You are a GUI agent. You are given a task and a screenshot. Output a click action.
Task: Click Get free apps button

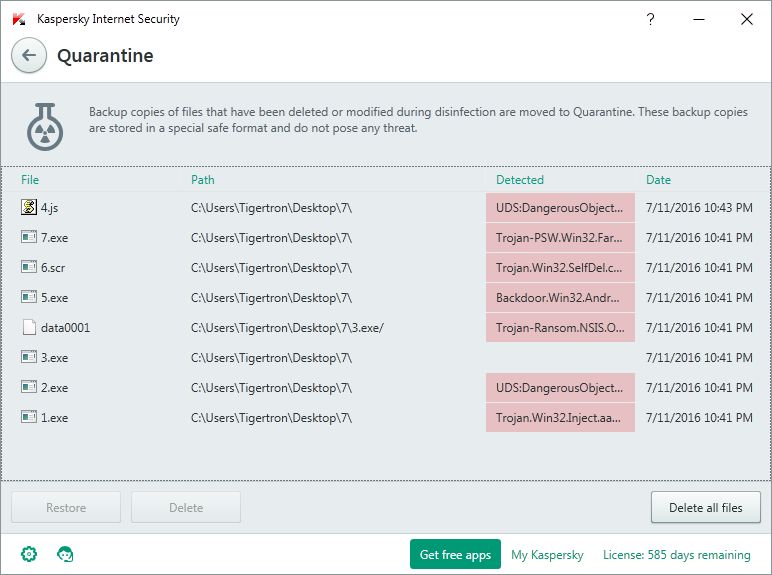point(455,554)
